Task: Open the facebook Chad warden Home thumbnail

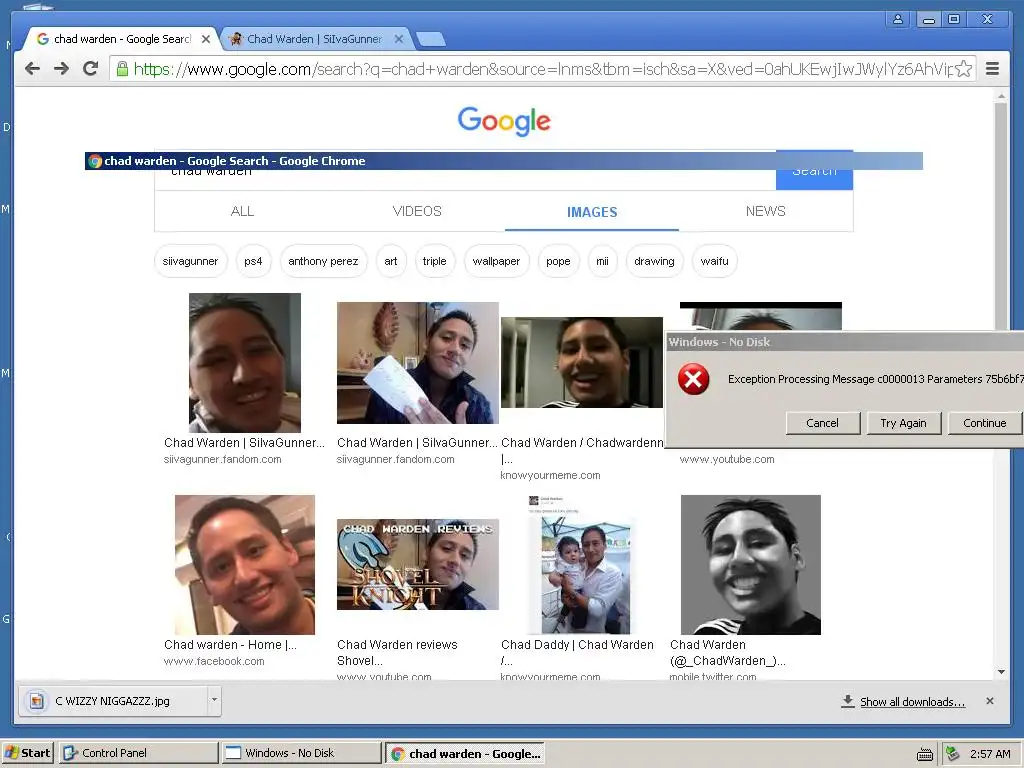Action: pyautogui.click(x=245, y=564)
